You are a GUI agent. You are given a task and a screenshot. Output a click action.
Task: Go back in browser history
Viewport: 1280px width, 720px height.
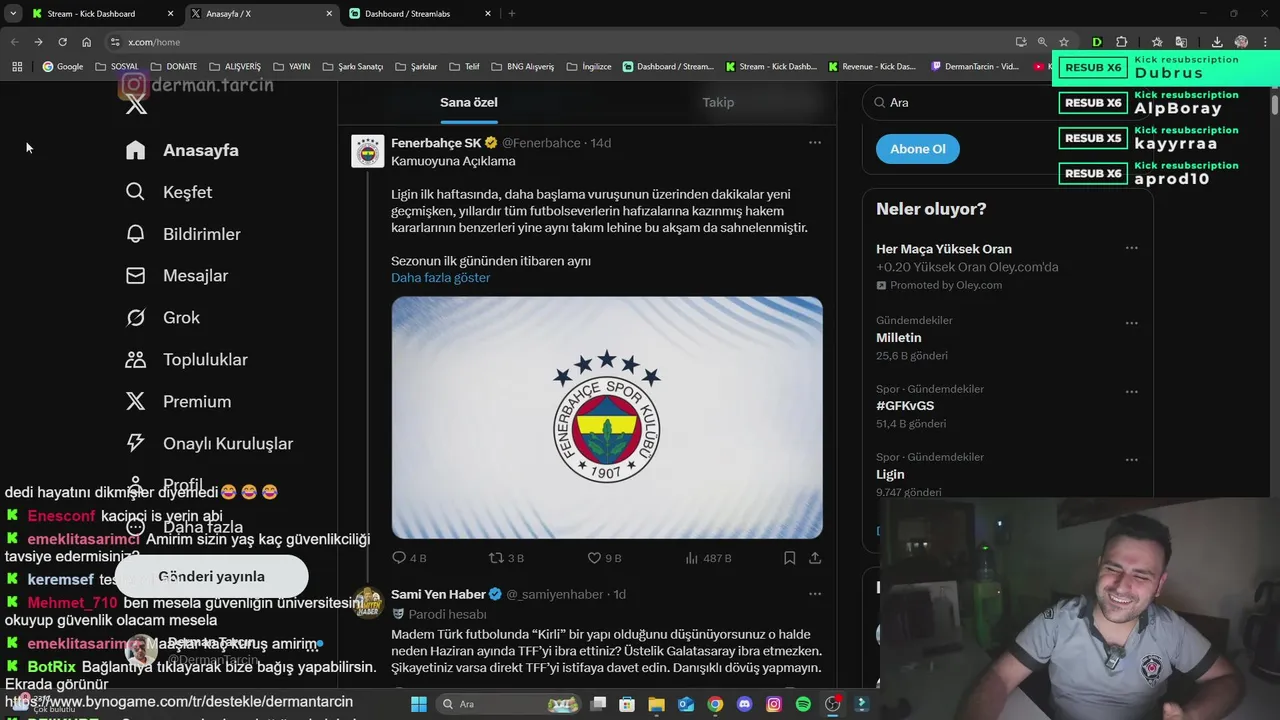click(14, 42)
